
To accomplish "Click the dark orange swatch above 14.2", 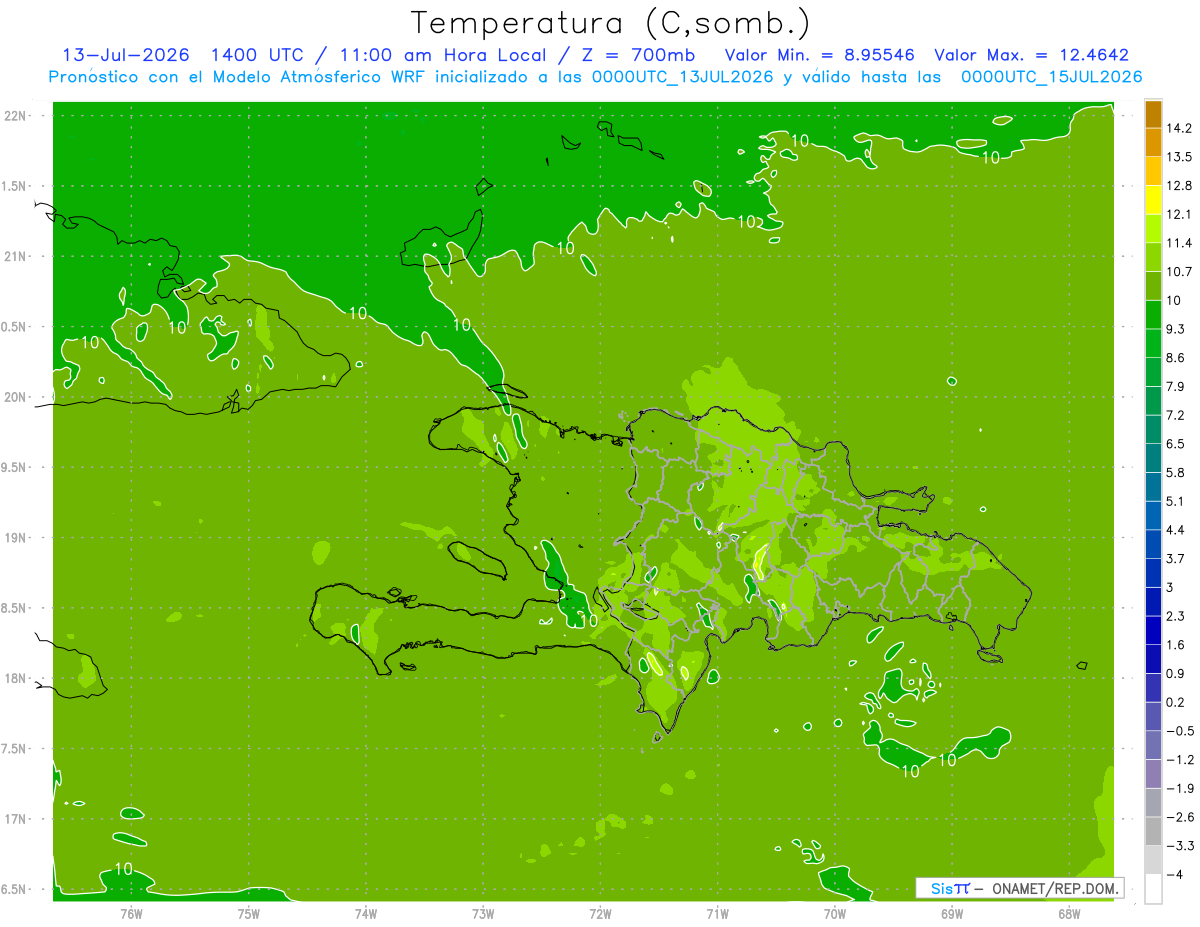I will (x=1153, y=114).
